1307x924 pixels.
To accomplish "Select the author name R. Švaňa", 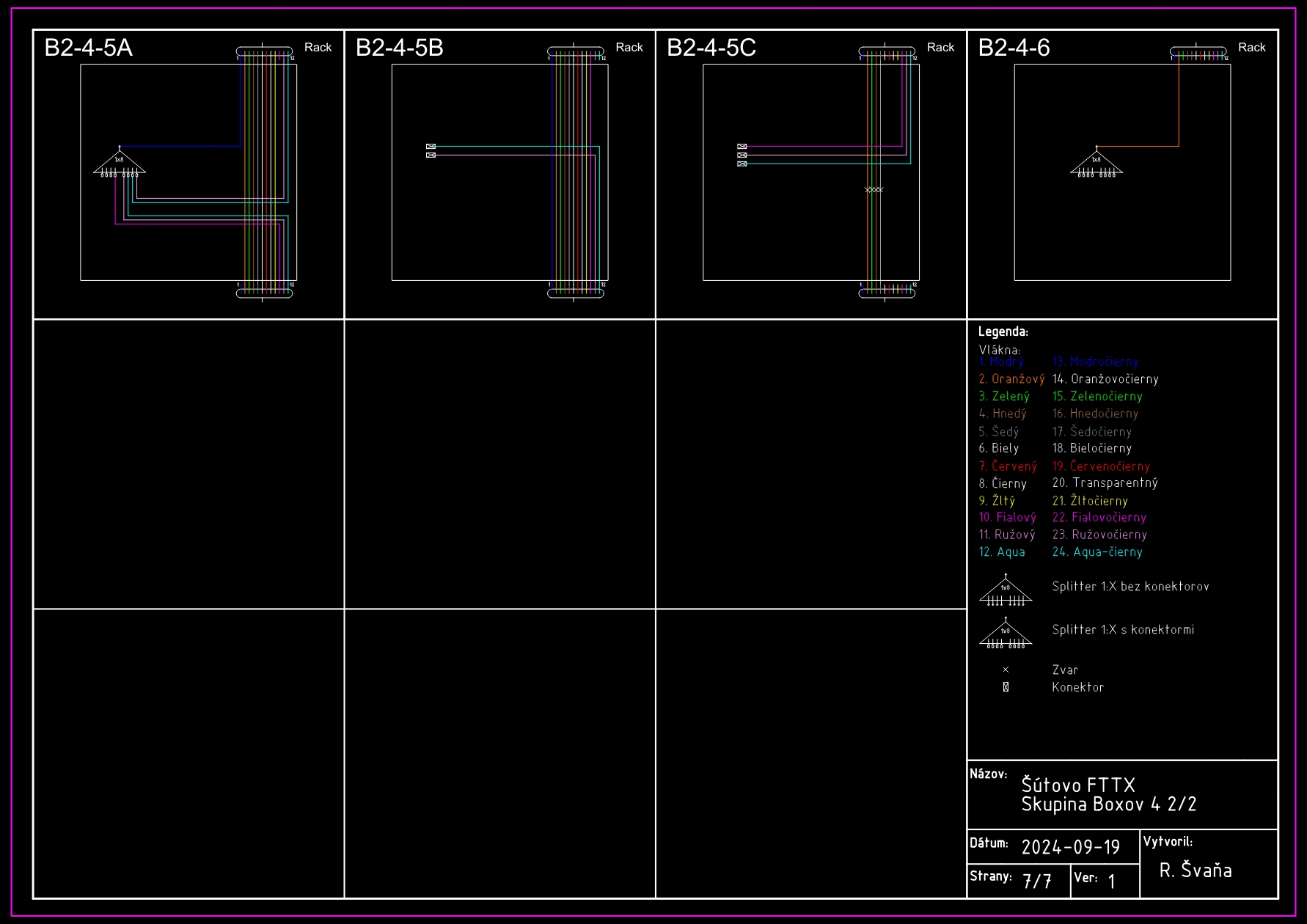I will (1195, 870).
